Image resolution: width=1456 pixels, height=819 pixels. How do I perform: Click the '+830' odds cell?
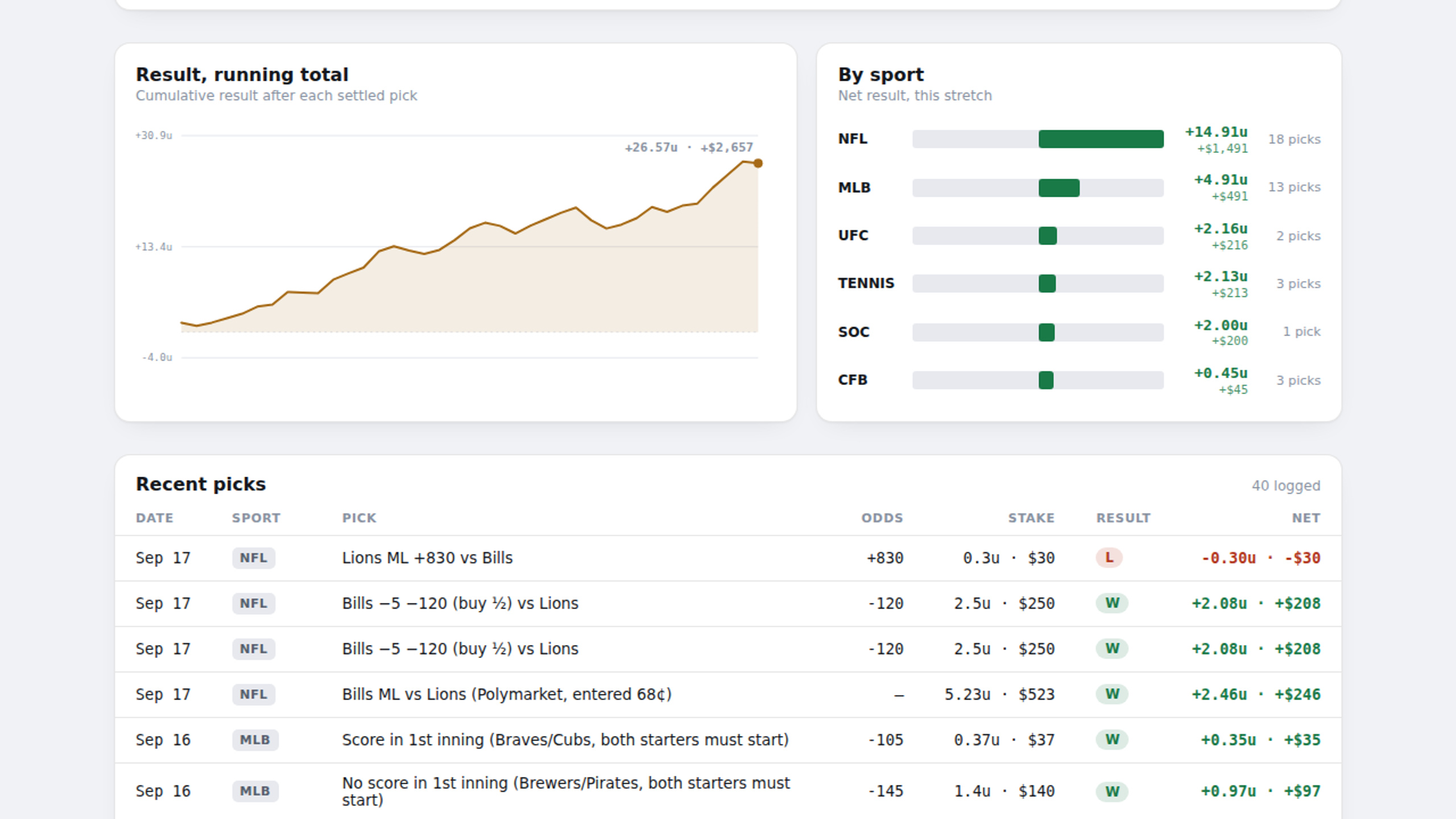pos(885,558)
